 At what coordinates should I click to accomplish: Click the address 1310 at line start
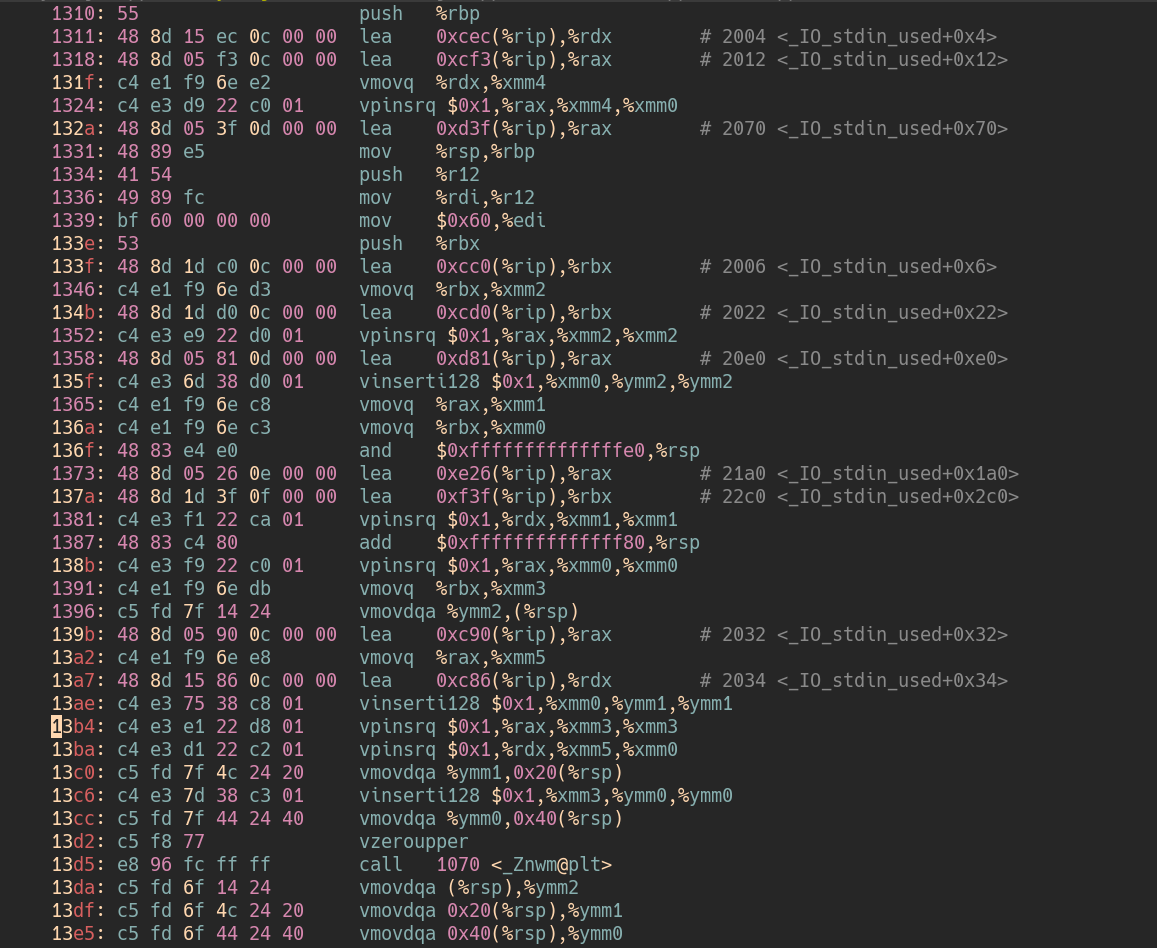73,14
